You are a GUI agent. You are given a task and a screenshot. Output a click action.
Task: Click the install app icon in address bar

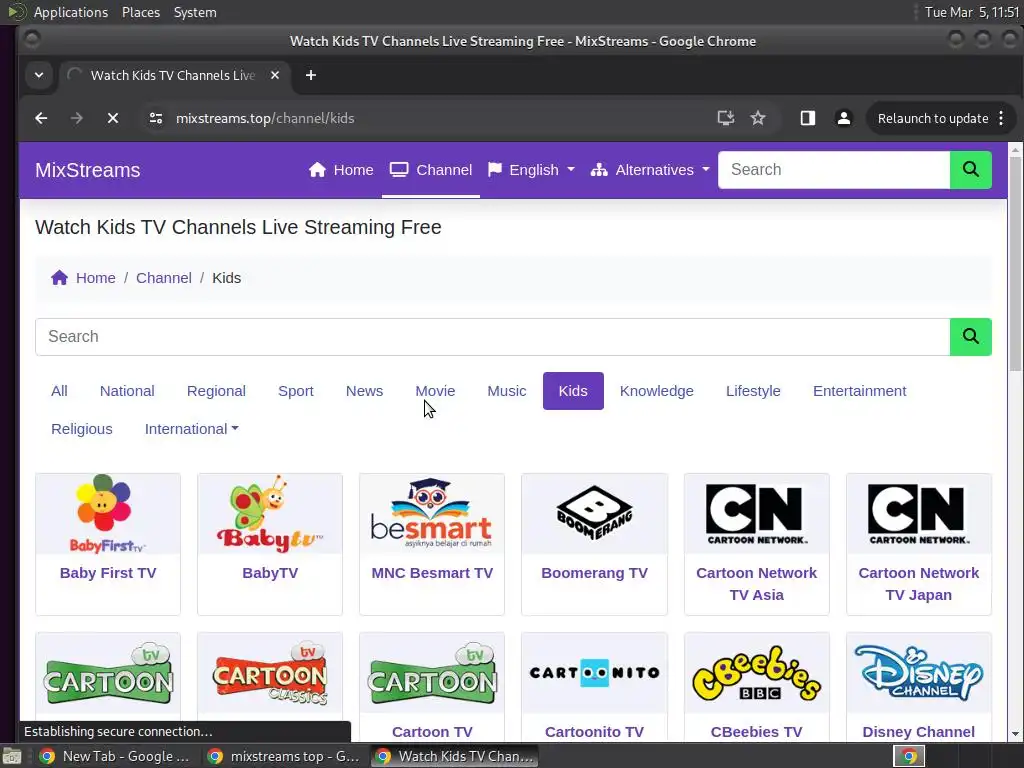726,118
